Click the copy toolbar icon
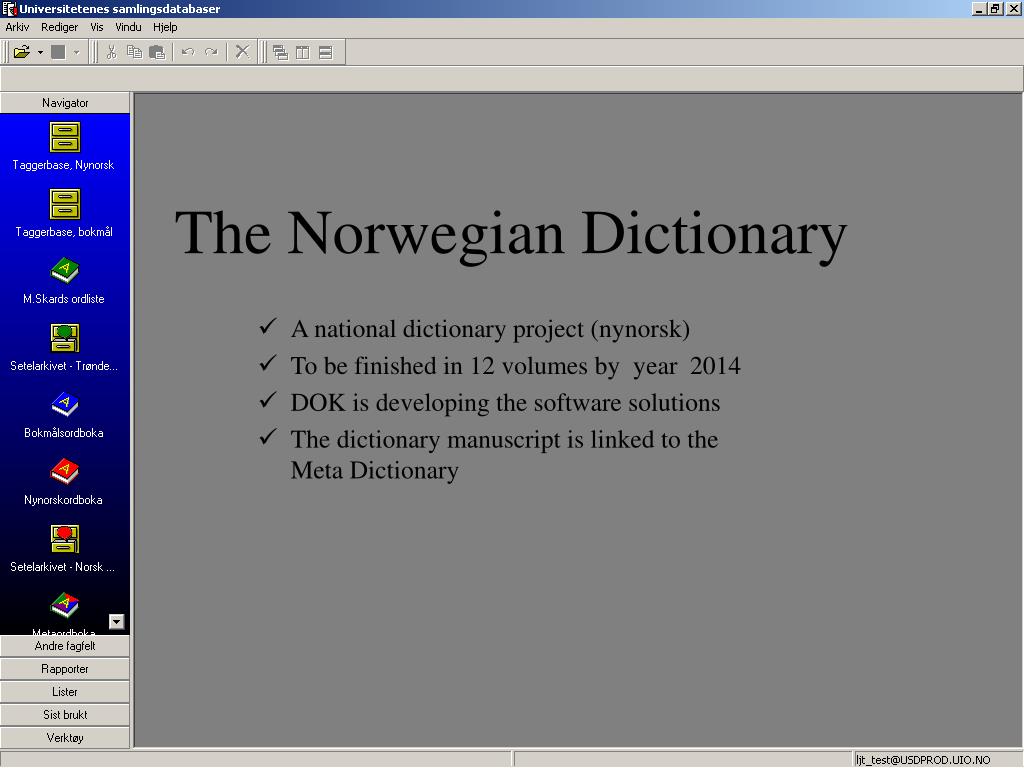The width and height of the screenshot is (1024, 768). [135, 52]
